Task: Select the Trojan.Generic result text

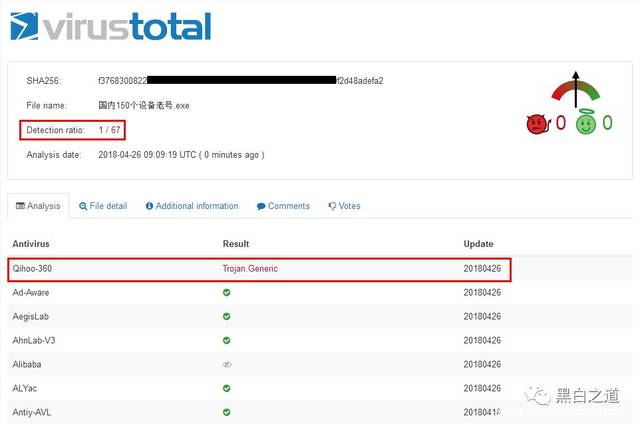Action: (x=250, y=269)
